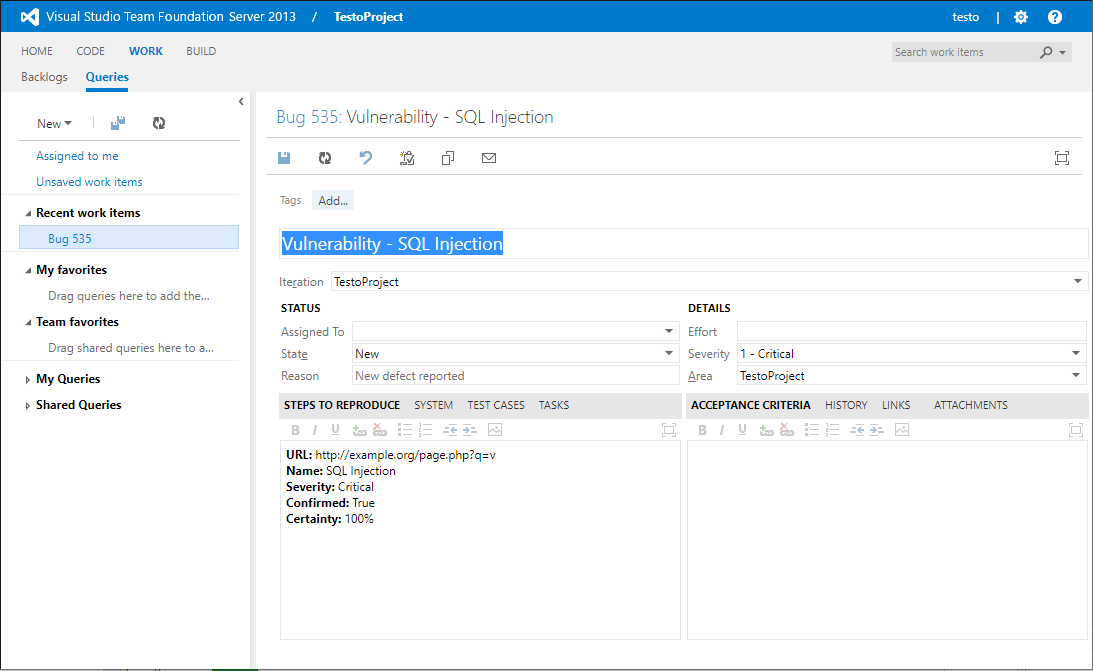Open the Assigned to me query
The image size is (1093, 671).
click(x=78, y=156)
